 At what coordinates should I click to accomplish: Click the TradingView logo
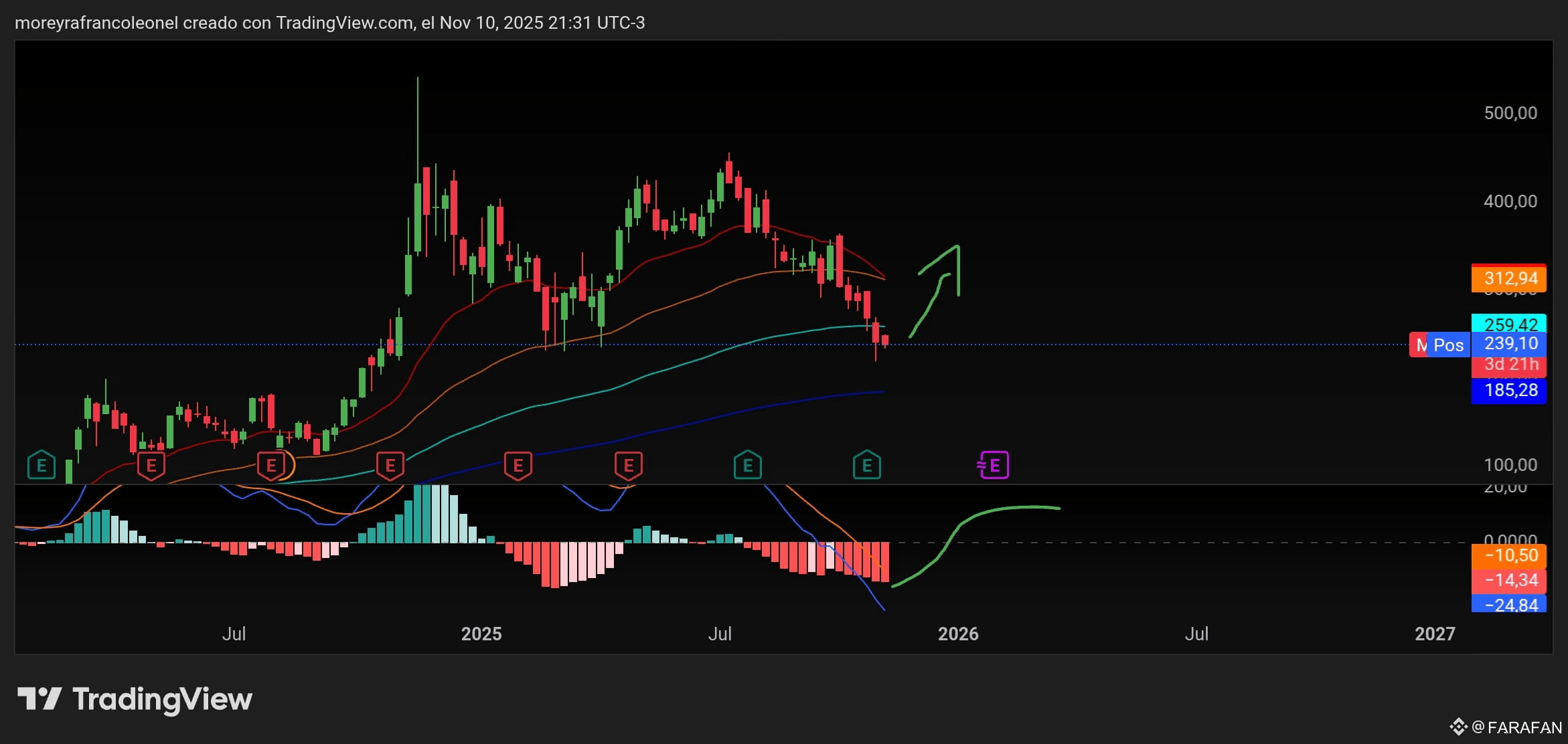tap(135, 699)
